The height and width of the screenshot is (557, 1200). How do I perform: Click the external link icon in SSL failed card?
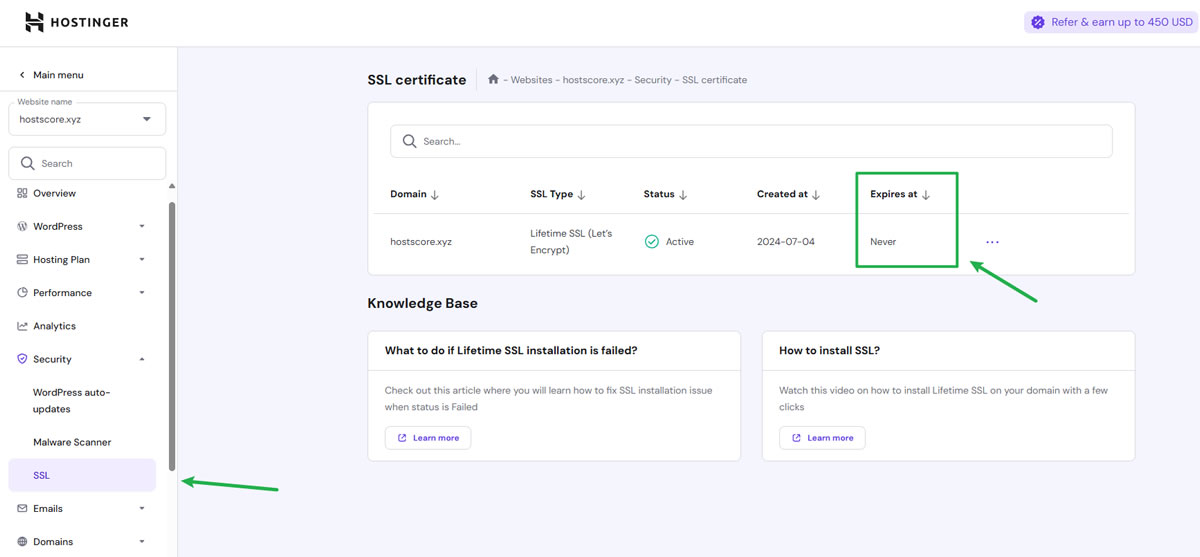402,438
